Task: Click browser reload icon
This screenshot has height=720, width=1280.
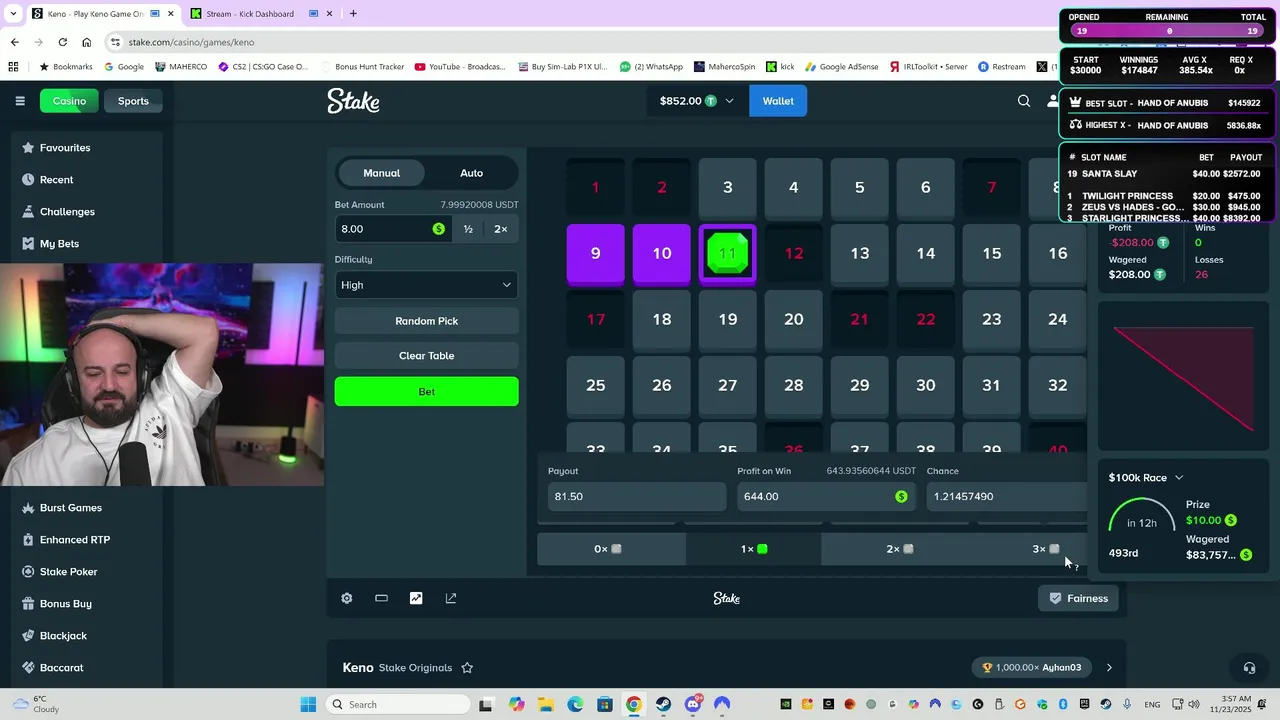Action: pos(62,42)
